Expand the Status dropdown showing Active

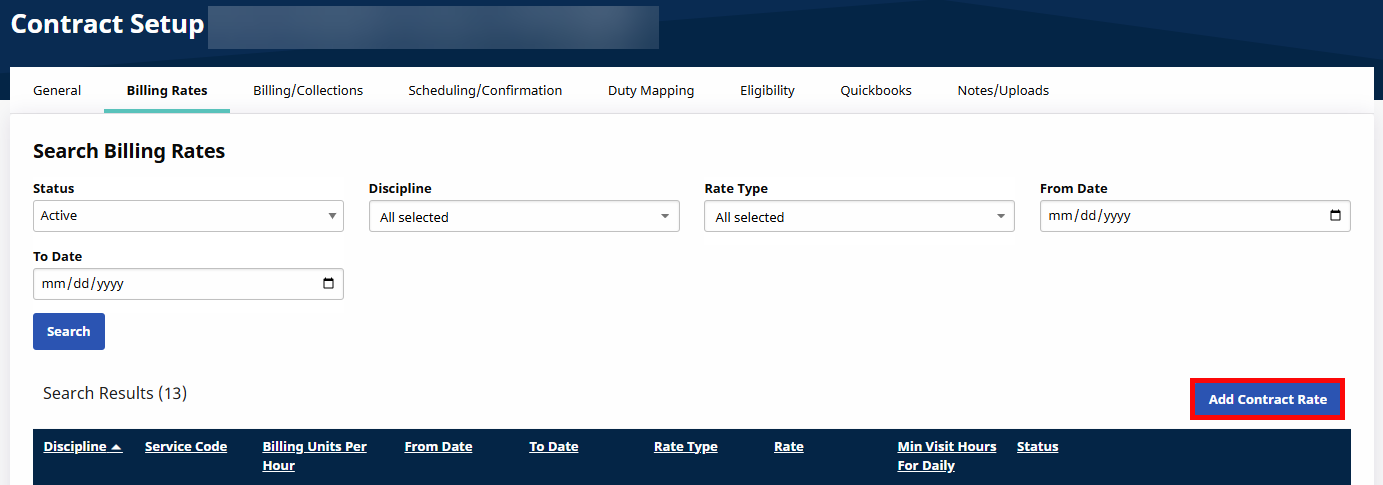point(188,216)
